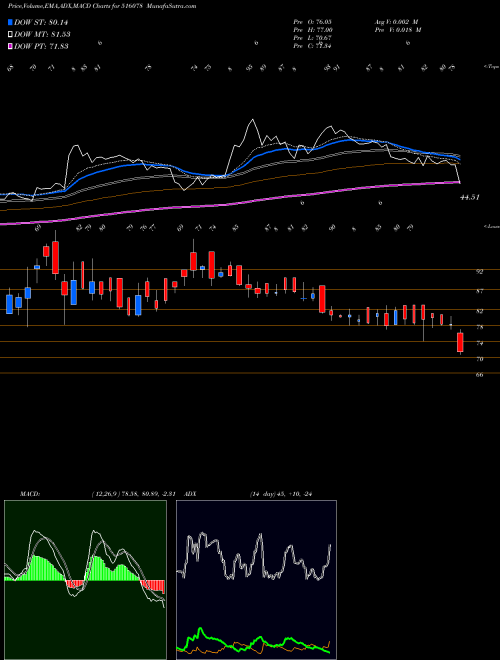Click the ADX (14 day) values text
The image size is (500, 660).
pos(281,494)
